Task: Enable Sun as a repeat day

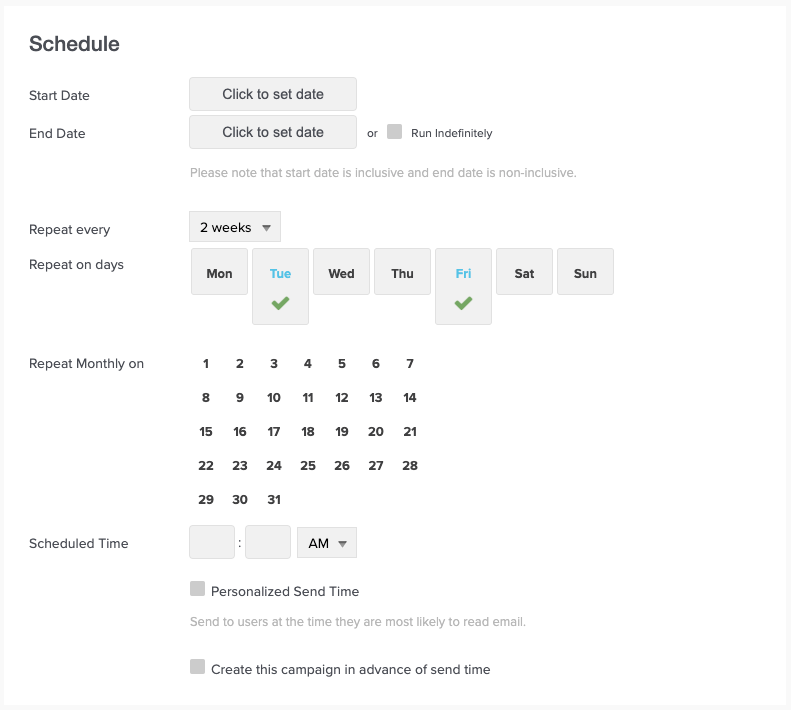Action: tap(585, 273)
